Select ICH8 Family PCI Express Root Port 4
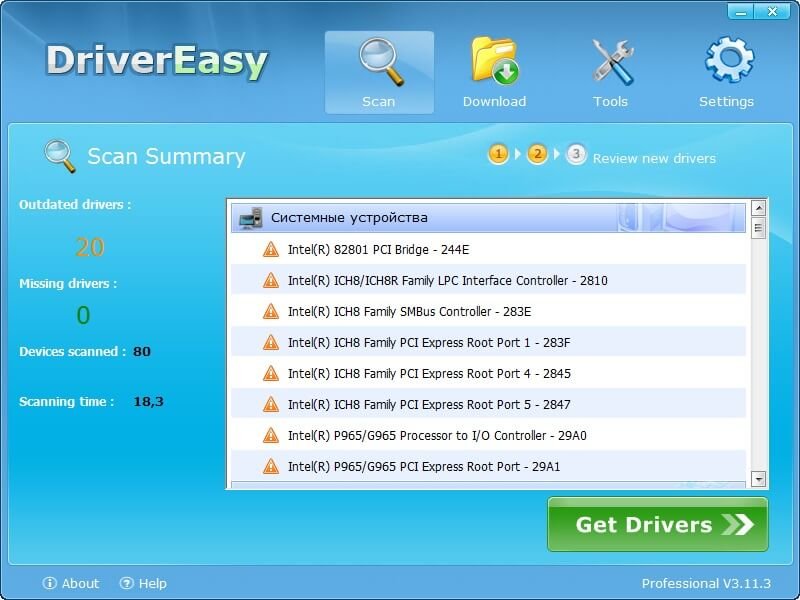The image size is (800, 600). [488, 373]
